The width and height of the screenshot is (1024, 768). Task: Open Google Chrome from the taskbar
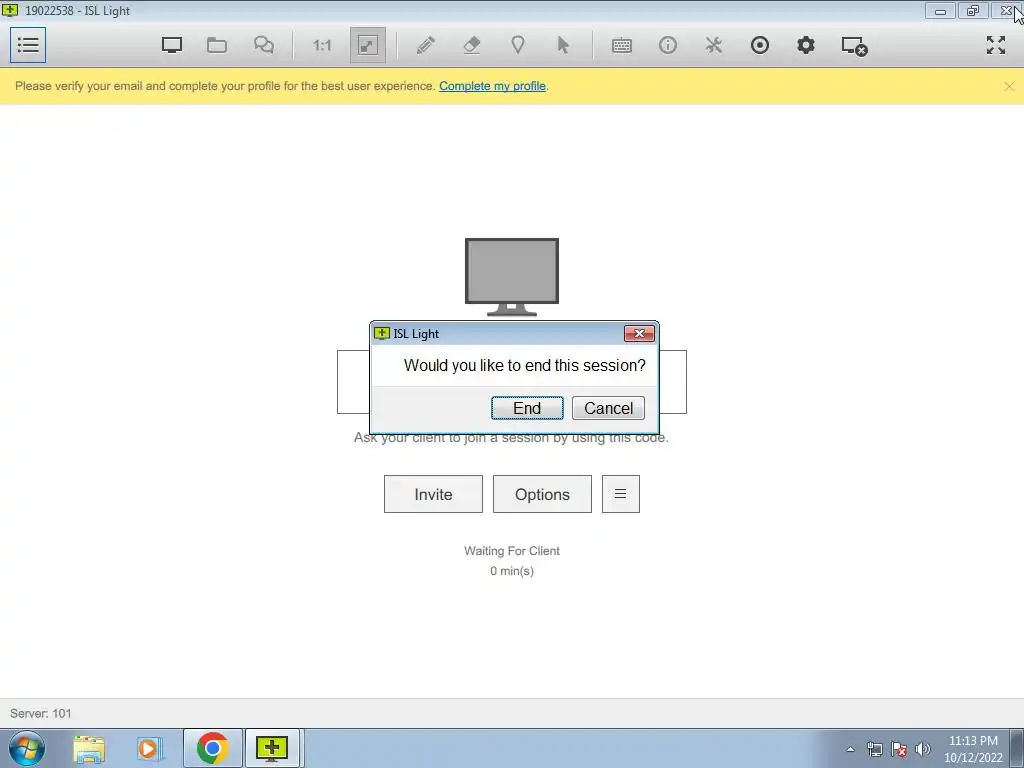tap(212, 748)
